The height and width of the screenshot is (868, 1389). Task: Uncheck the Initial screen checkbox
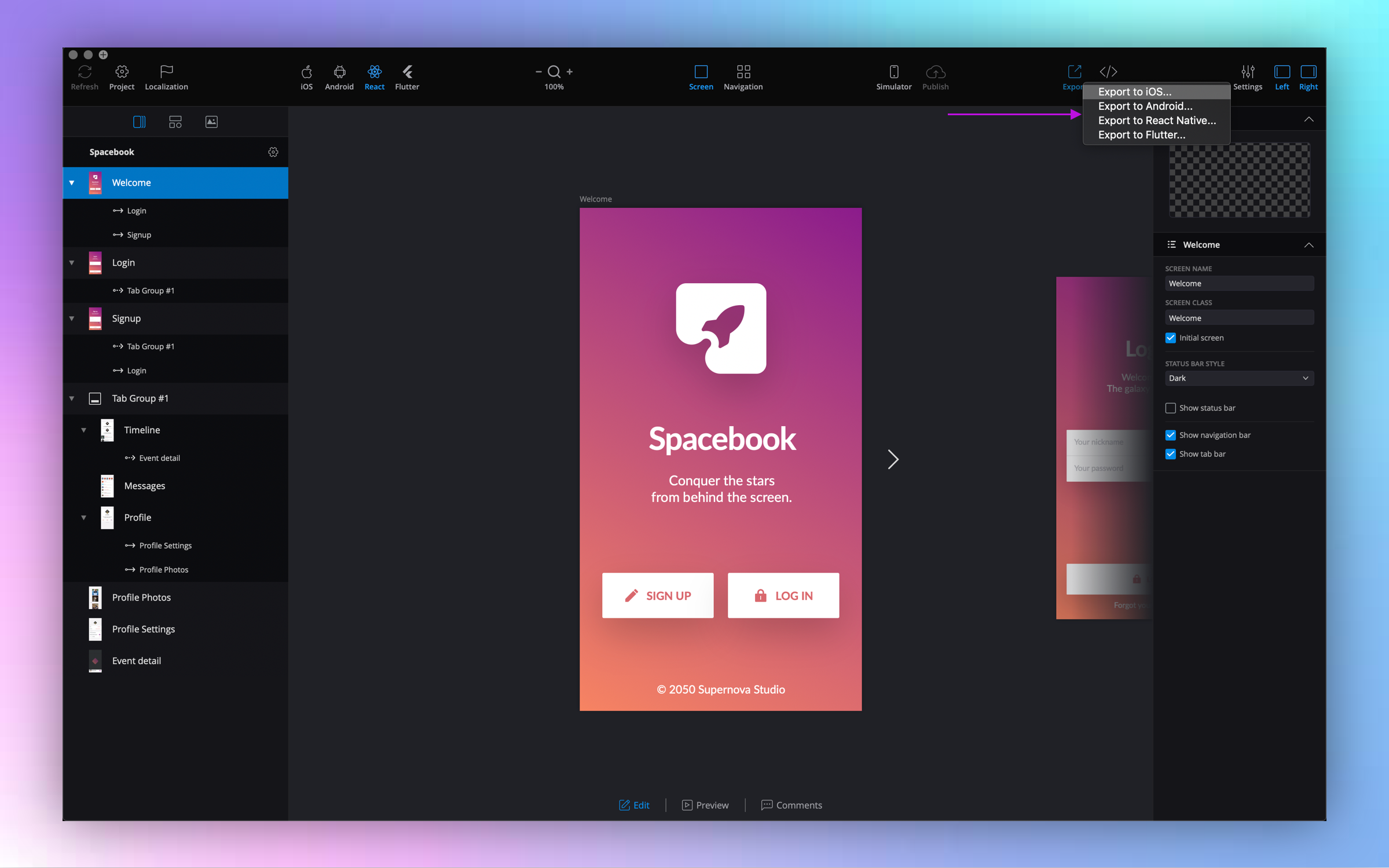[1170, 338]
